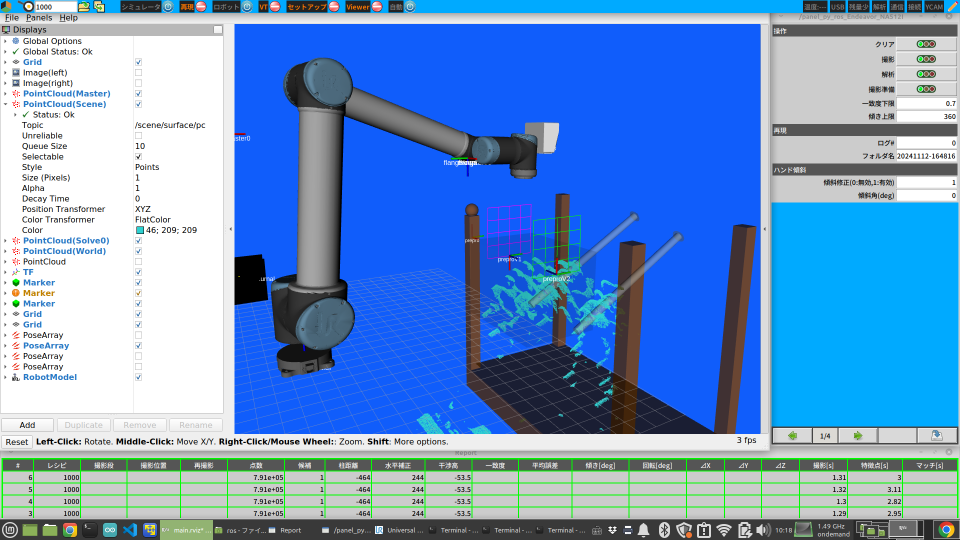Screen dimensions: 960x540
Task: Open the File menu
Action: click(12, 18)
